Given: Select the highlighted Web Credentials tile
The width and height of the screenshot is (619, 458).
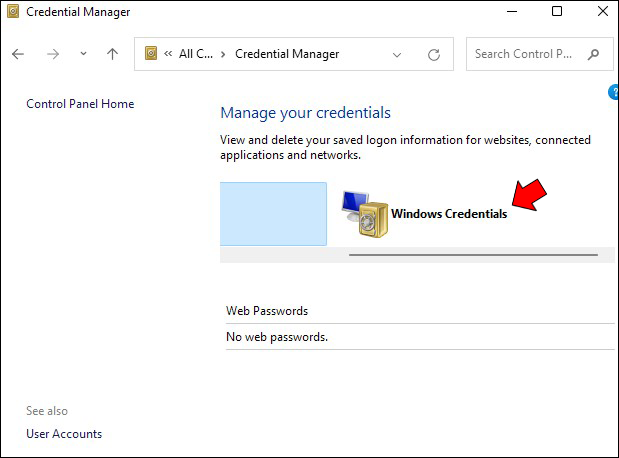Looking at the screenshot, I should (x=273, y=213).
